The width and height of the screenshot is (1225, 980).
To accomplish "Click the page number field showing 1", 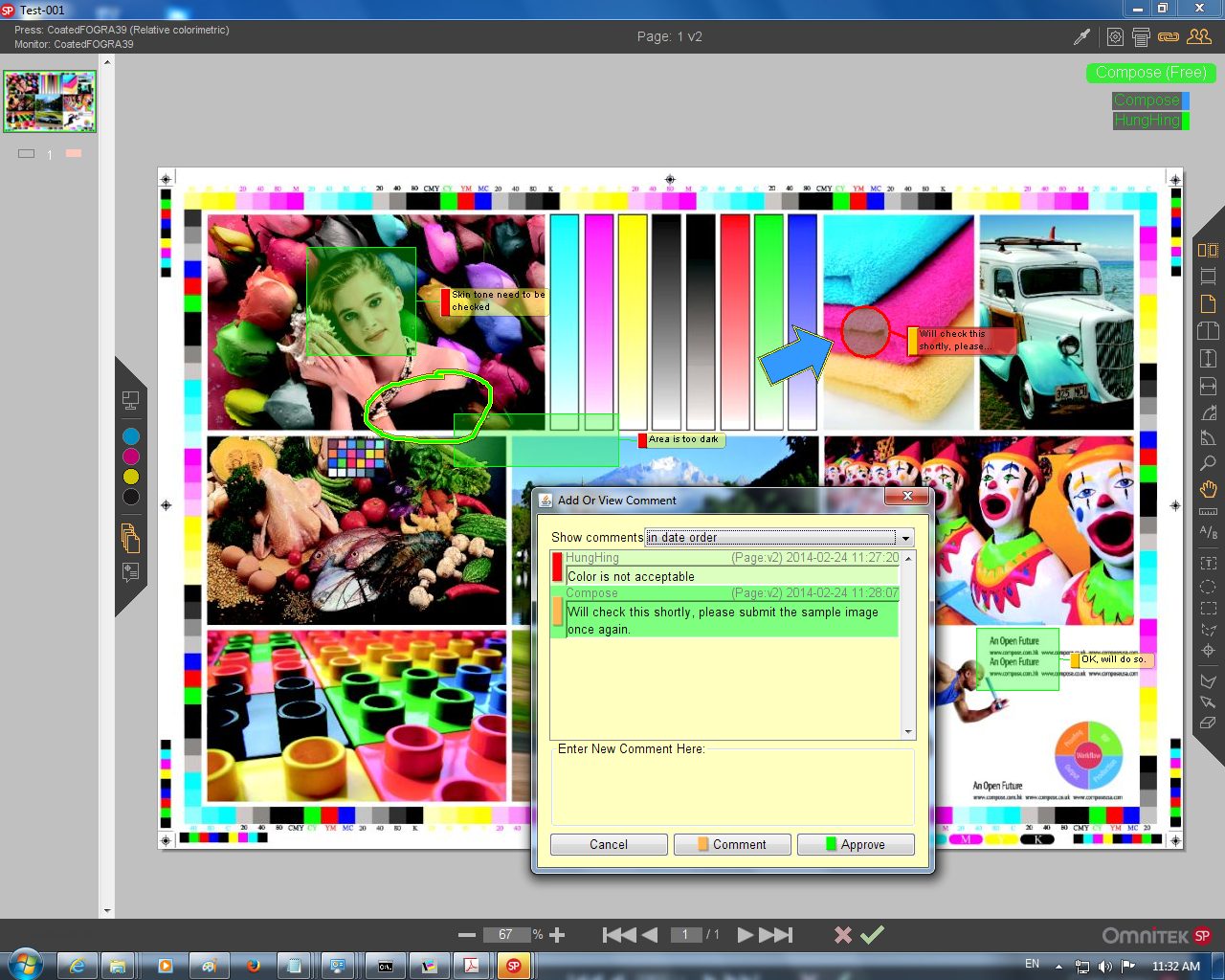I will 686,935.
